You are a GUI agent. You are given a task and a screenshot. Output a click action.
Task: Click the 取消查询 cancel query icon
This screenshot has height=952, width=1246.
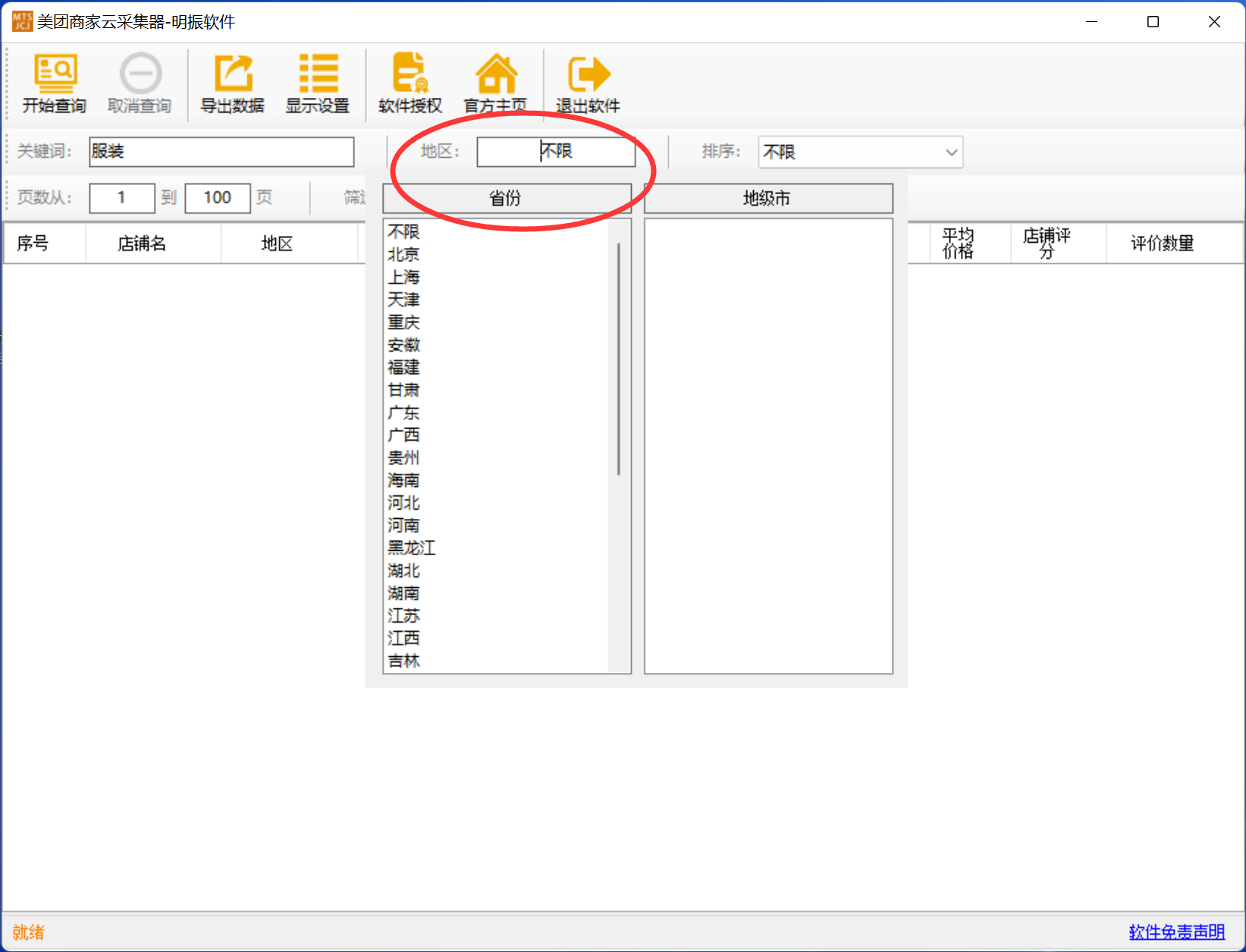pos(140,83)
